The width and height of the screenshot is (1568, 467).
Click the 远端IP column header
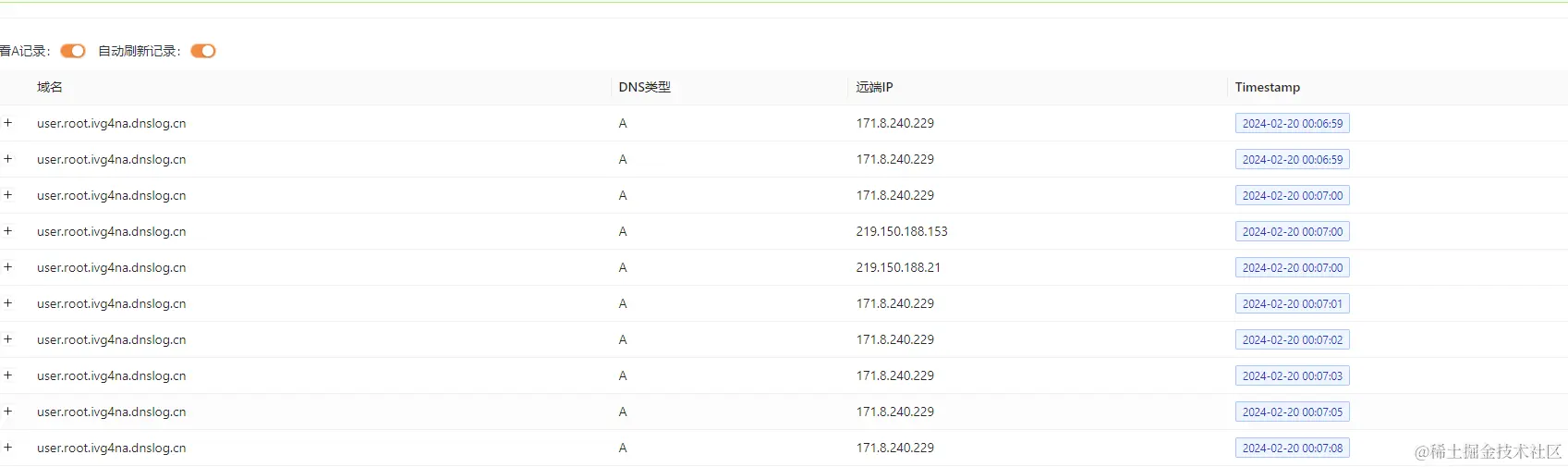[874, 87]
